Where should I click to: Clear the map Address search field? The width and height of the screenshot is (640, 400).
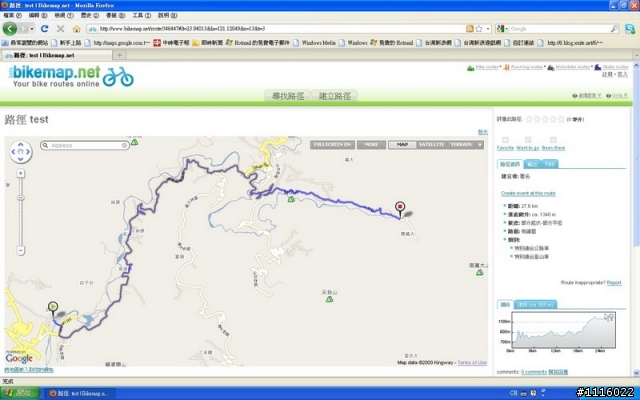124,145
